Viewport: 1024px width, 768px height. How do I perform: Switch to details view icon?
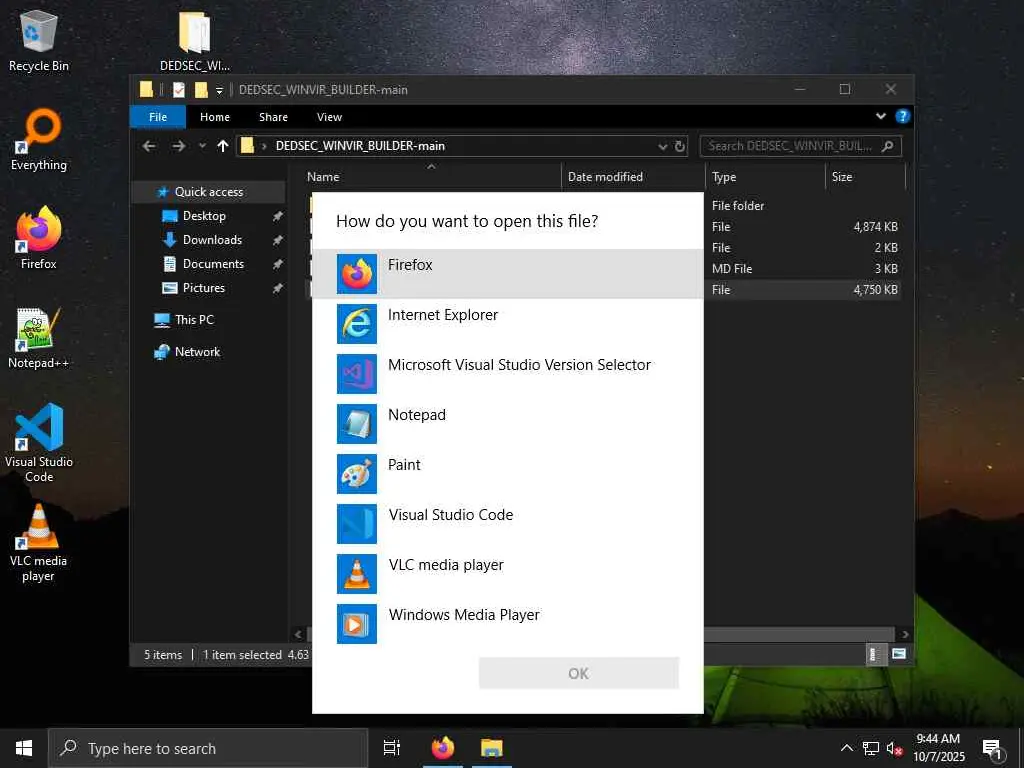pos(874,654)
